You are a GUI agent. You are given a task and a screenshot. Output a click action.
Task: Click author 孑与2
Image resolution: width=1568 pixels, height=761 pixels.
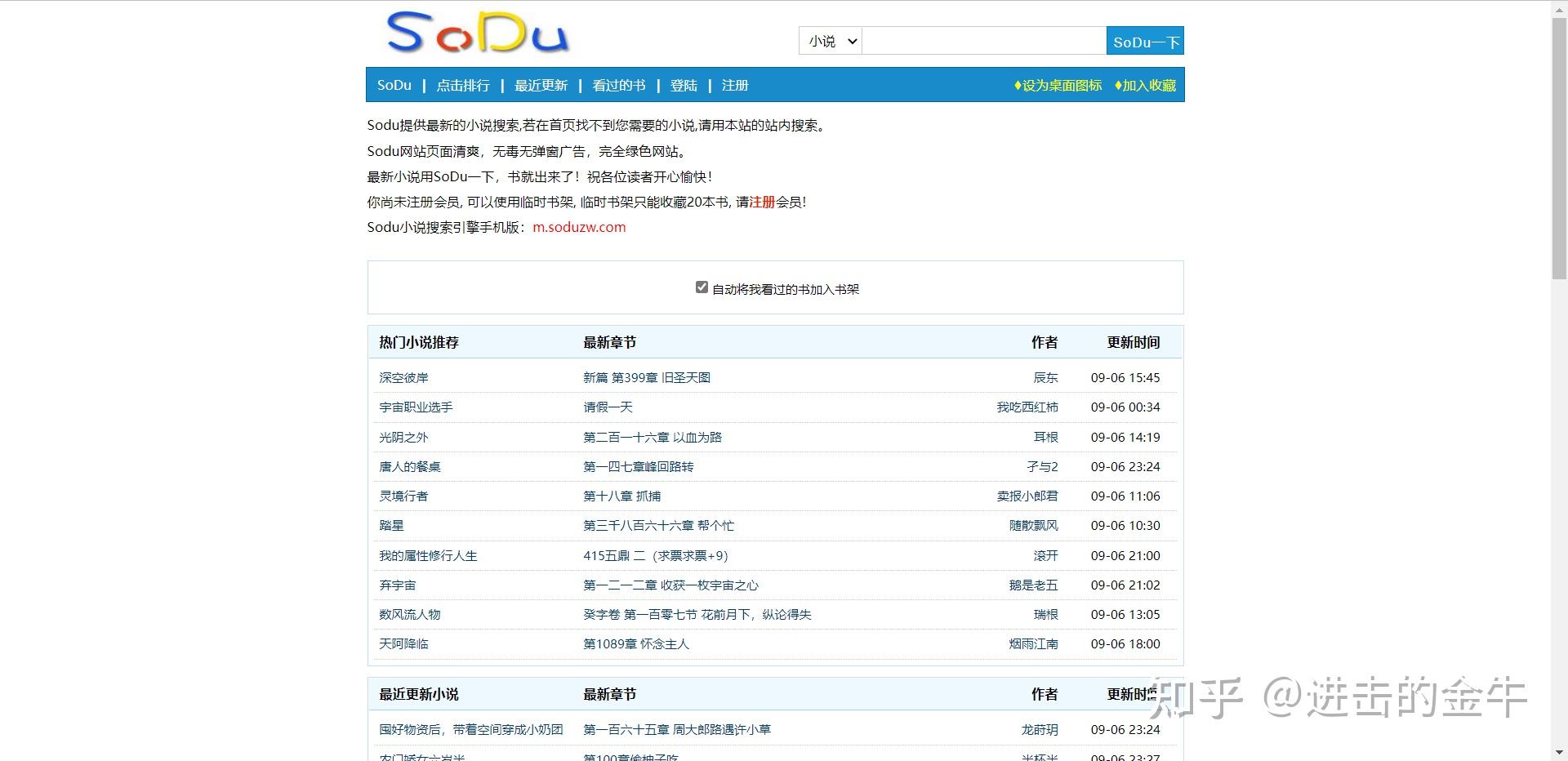point(1042,466)
